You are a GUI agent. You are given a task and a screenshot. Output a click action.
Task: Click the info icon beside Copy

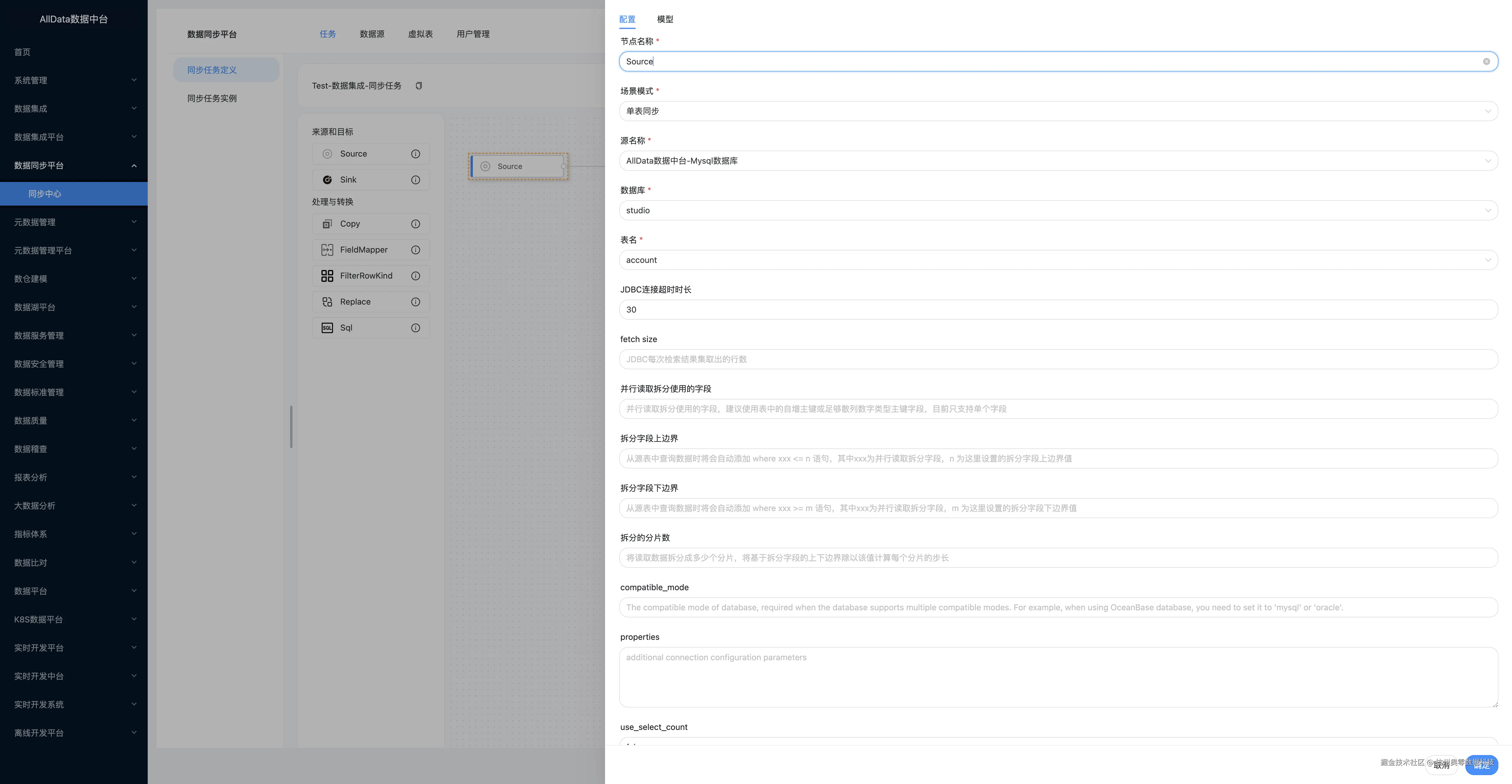[x=416, y=224]
